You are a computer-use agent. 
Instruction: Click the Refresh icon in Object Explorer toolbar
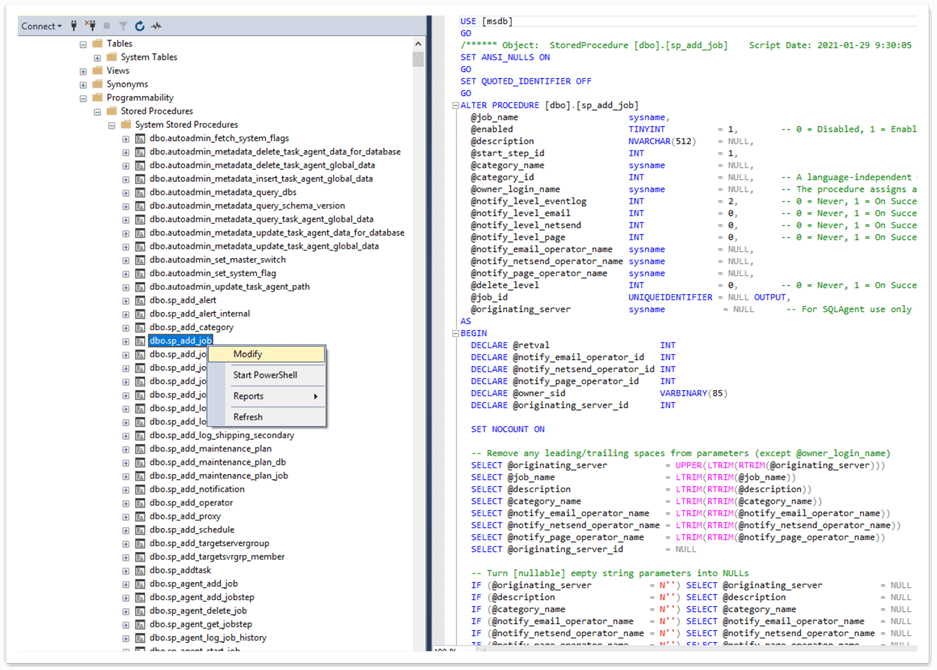click(x=139, y=26)
